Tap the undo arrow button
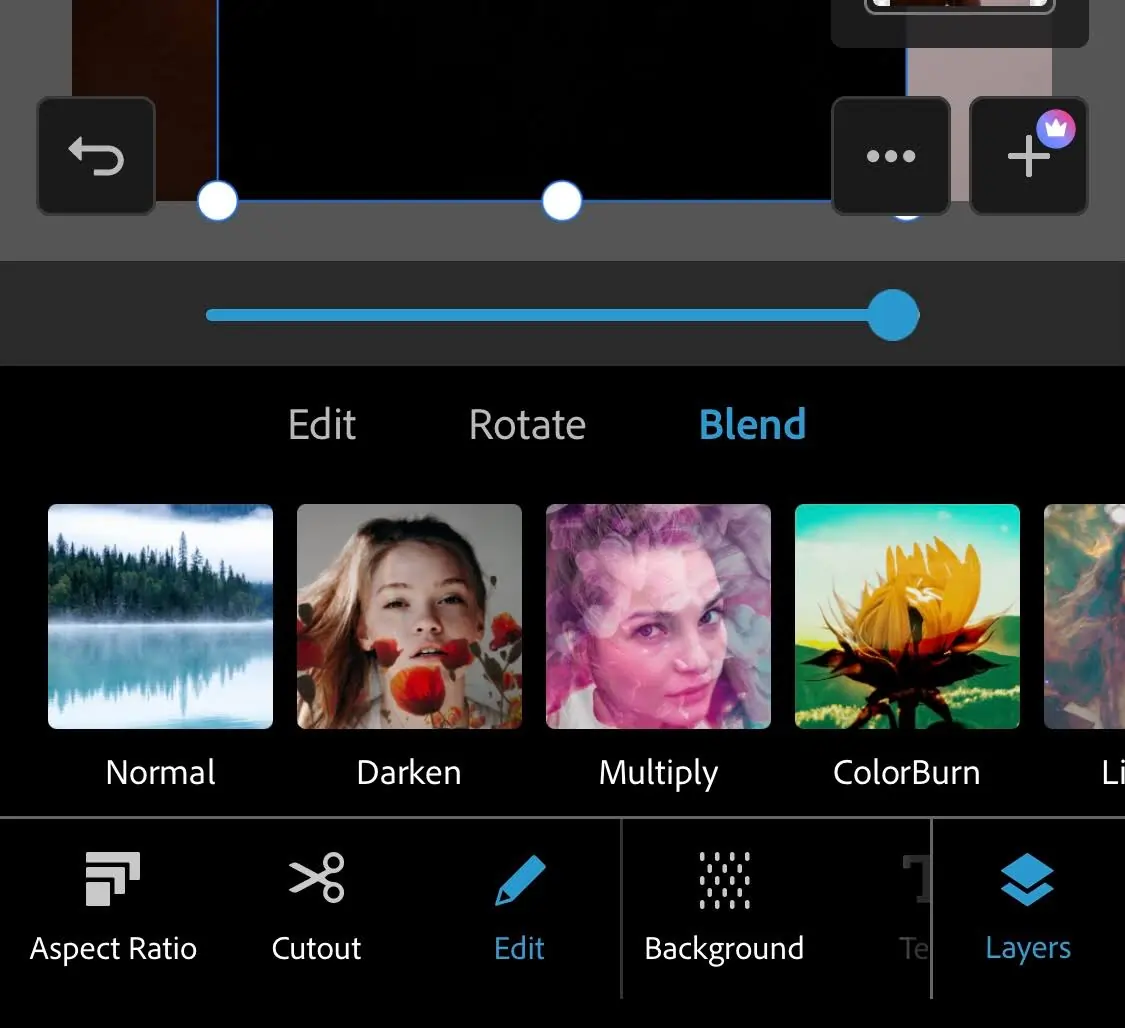 coord(96,156)
